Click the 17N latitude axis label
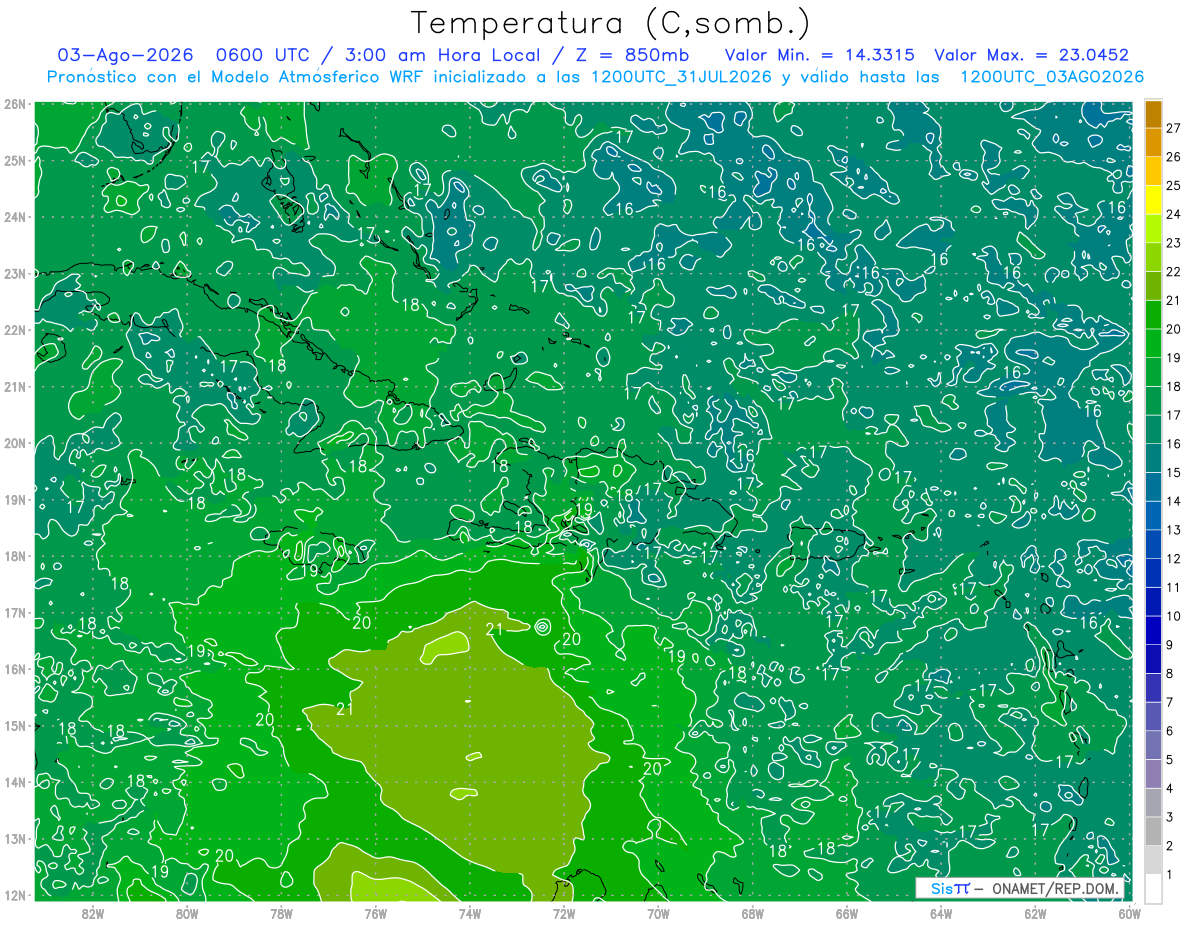This screenshot has height=927, width=1200. tap(15, 612)
